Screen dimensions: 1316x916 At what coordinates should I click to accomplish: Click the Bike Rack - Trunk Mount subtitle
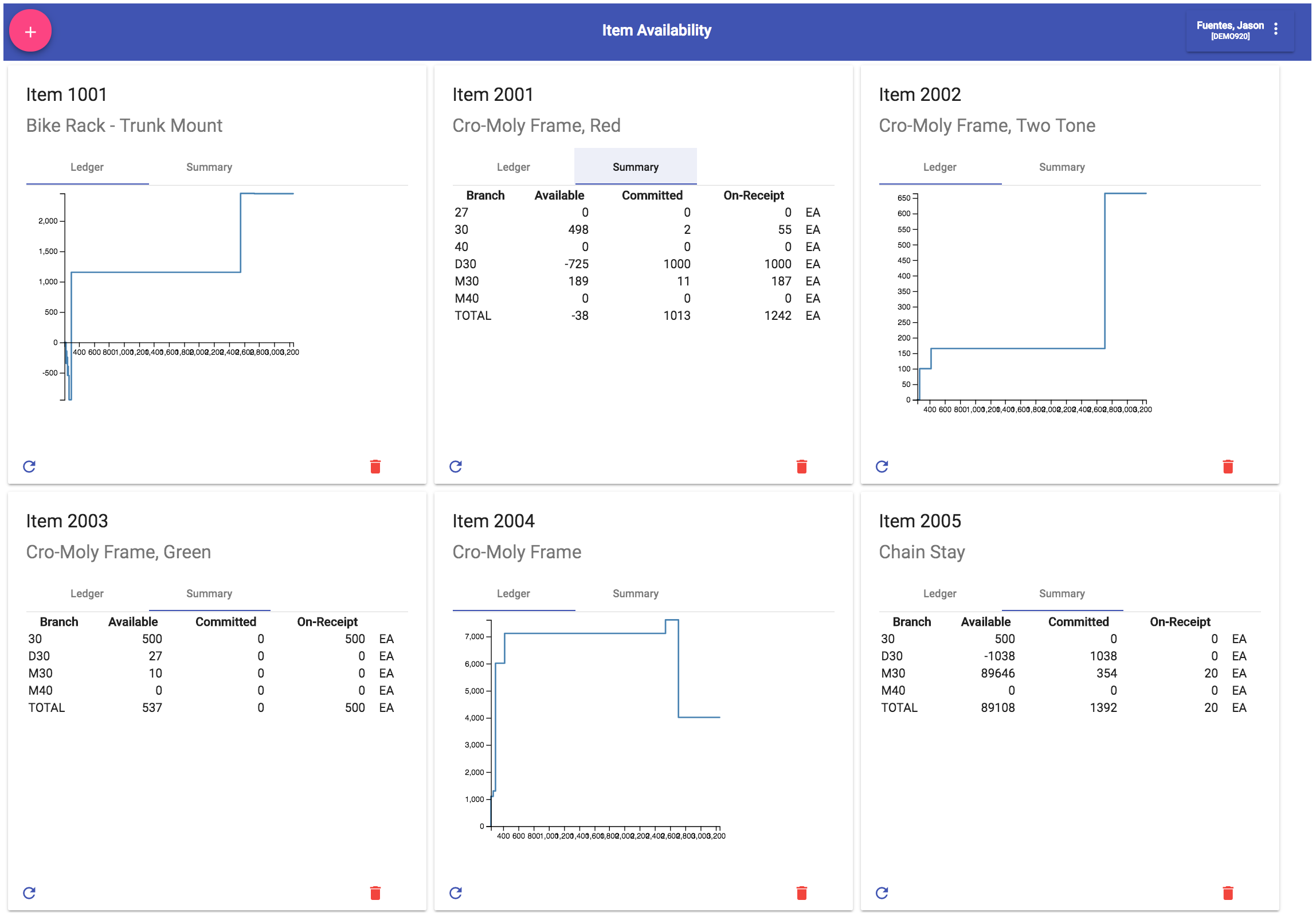tap(124, 126)
